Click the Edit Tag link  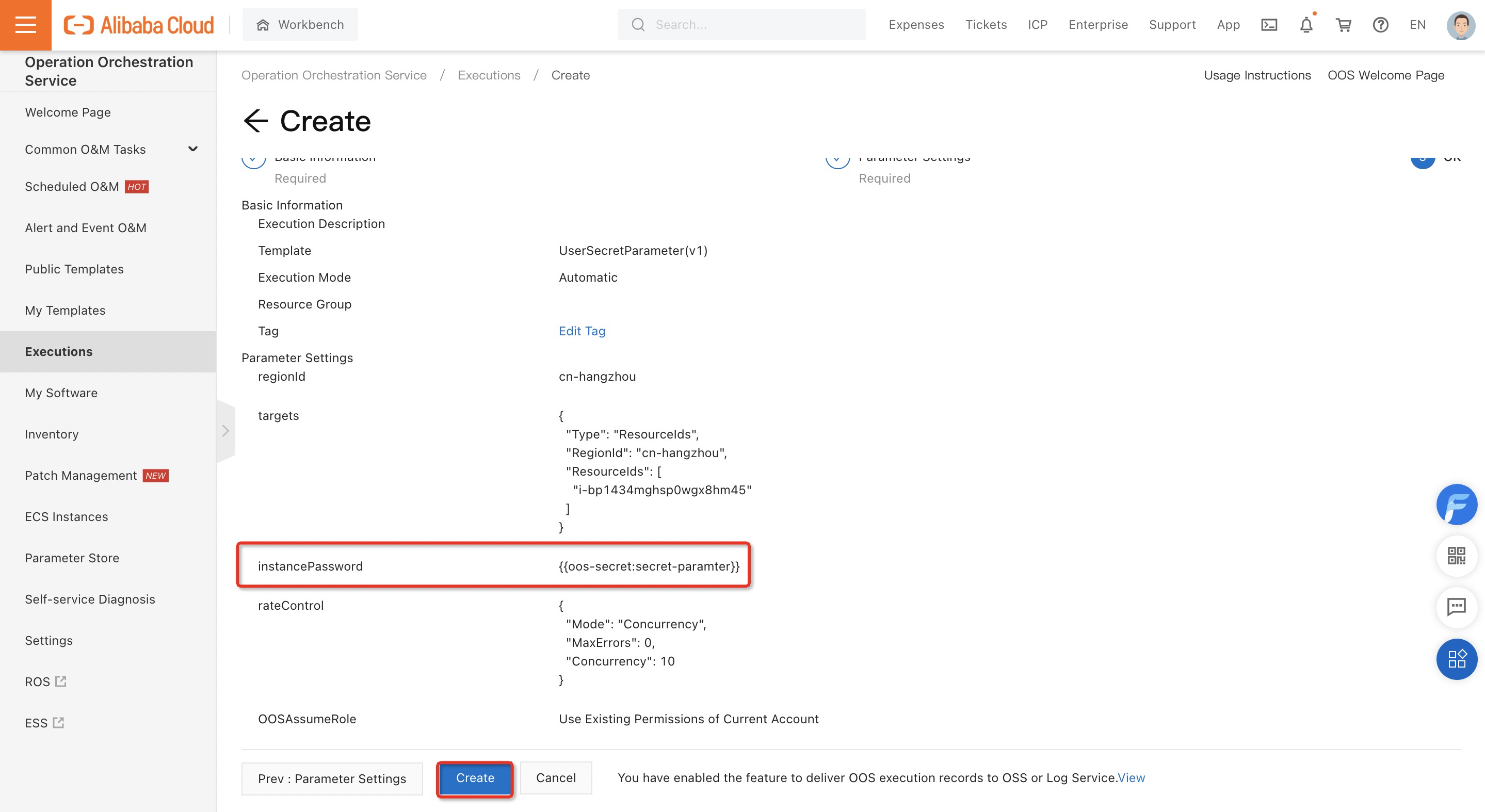pos(582,331)
